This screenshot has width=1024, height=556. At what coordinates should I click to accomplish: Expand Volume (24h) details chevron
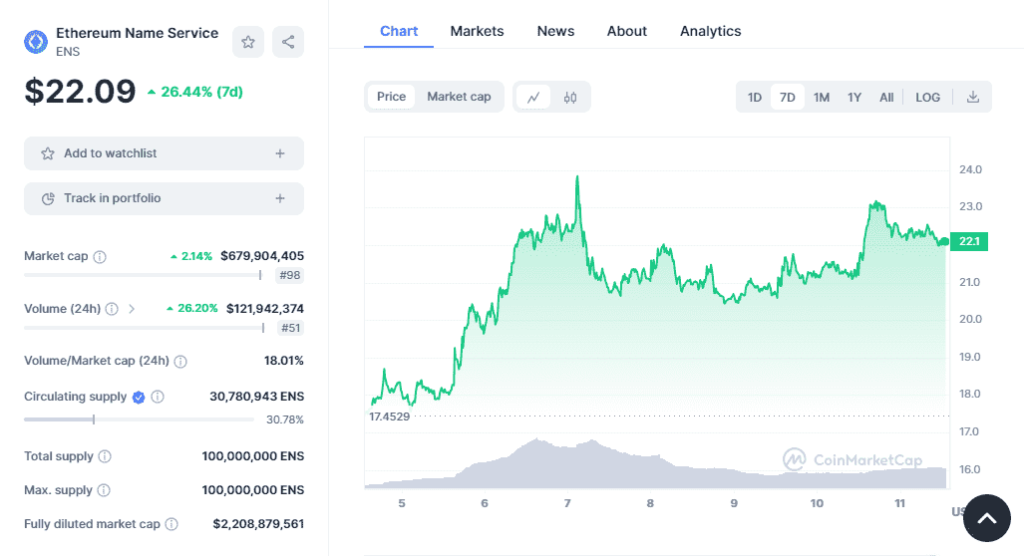tap(132, 309)
